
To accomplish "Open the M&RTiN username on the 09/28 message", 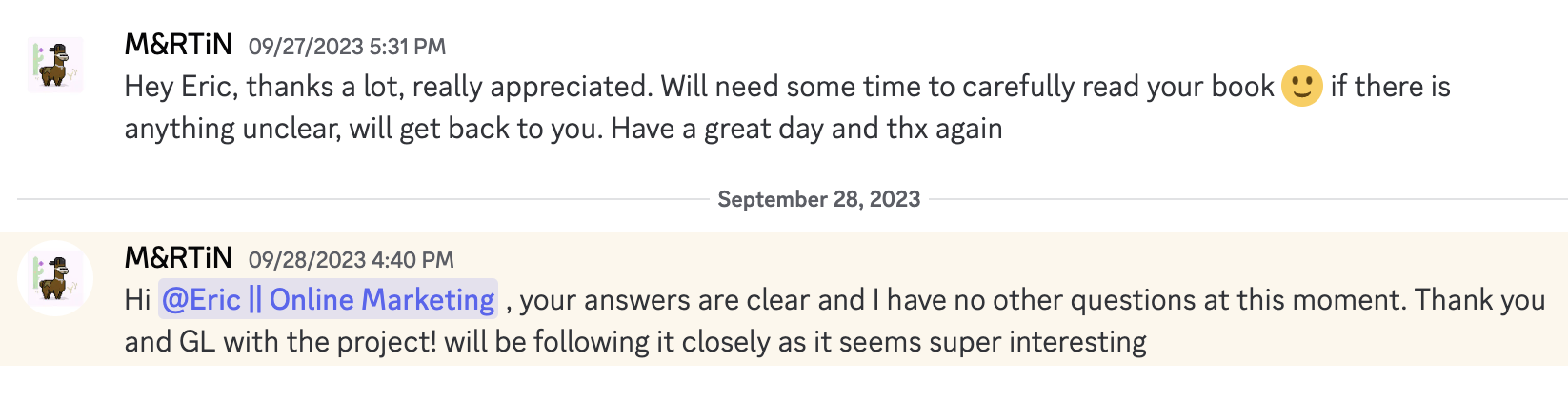I will [x=178, y=257].
